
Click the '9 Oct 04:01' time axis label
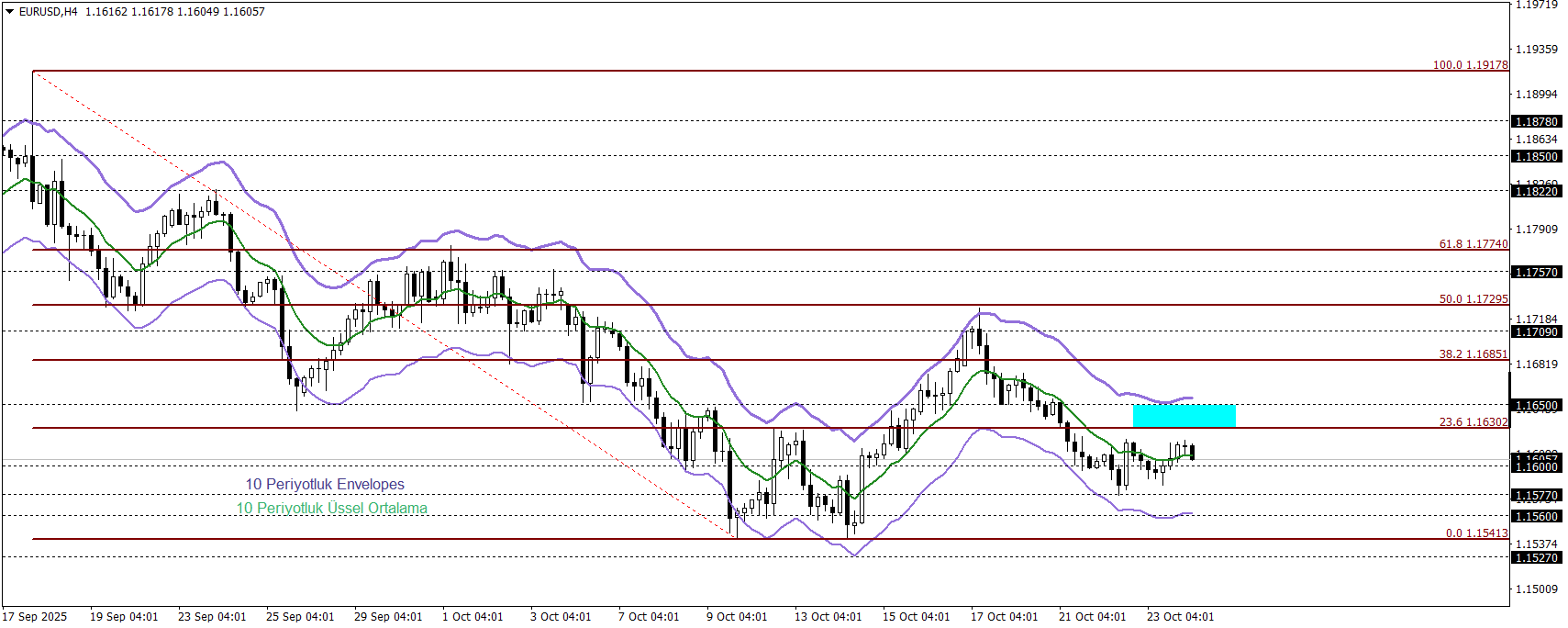737,617
